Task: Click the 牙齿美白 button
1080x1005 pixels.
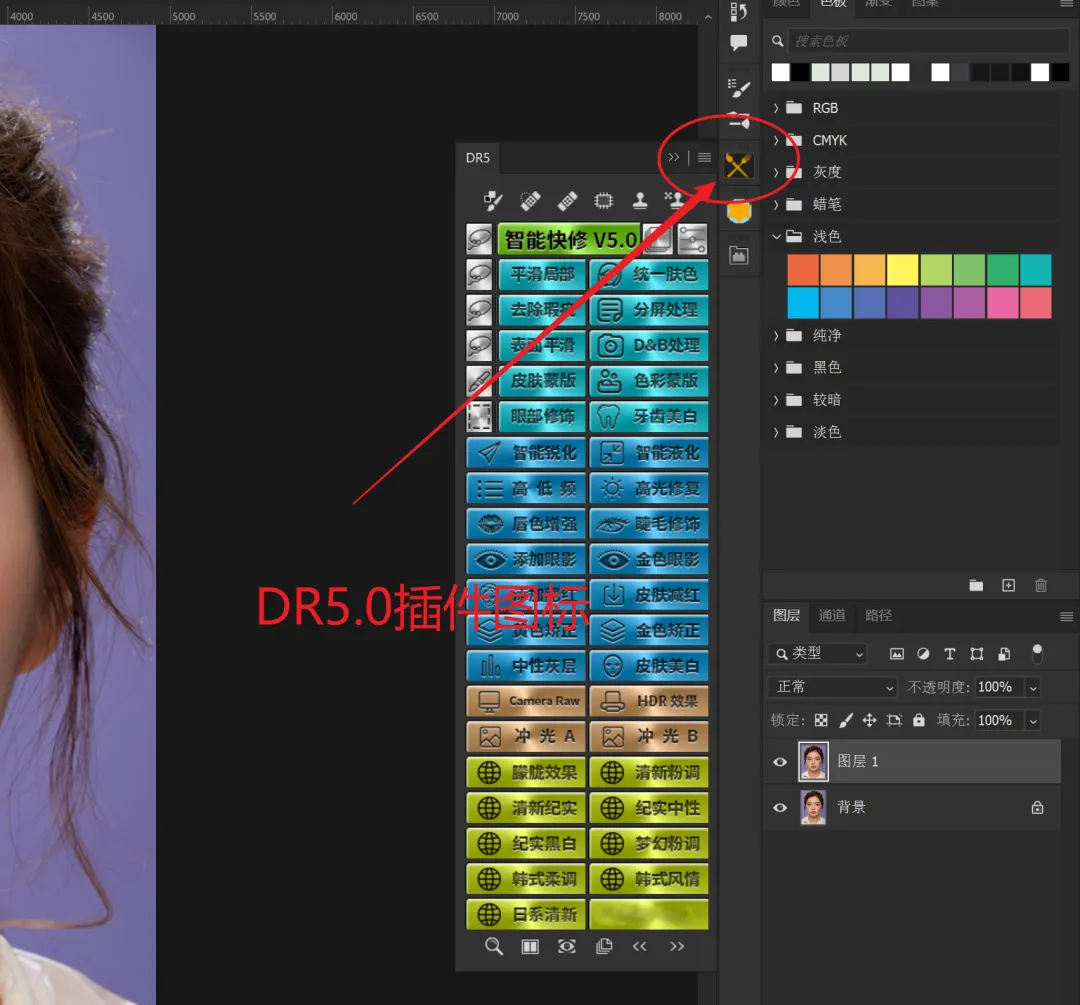Action: click(x=649, y=417)
